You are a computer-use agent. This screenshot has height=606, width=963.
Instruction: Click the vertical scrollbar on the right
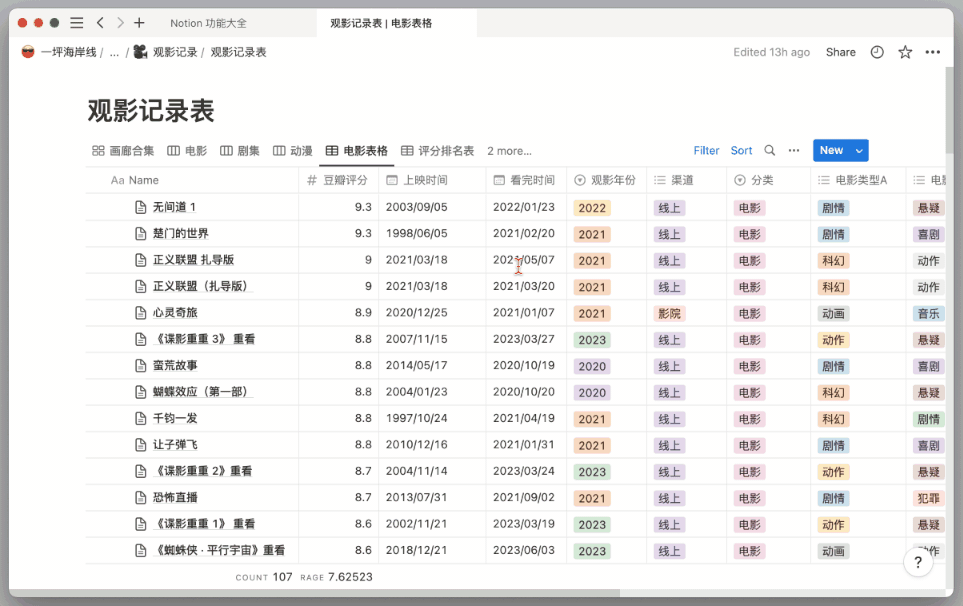coord(949,111)
